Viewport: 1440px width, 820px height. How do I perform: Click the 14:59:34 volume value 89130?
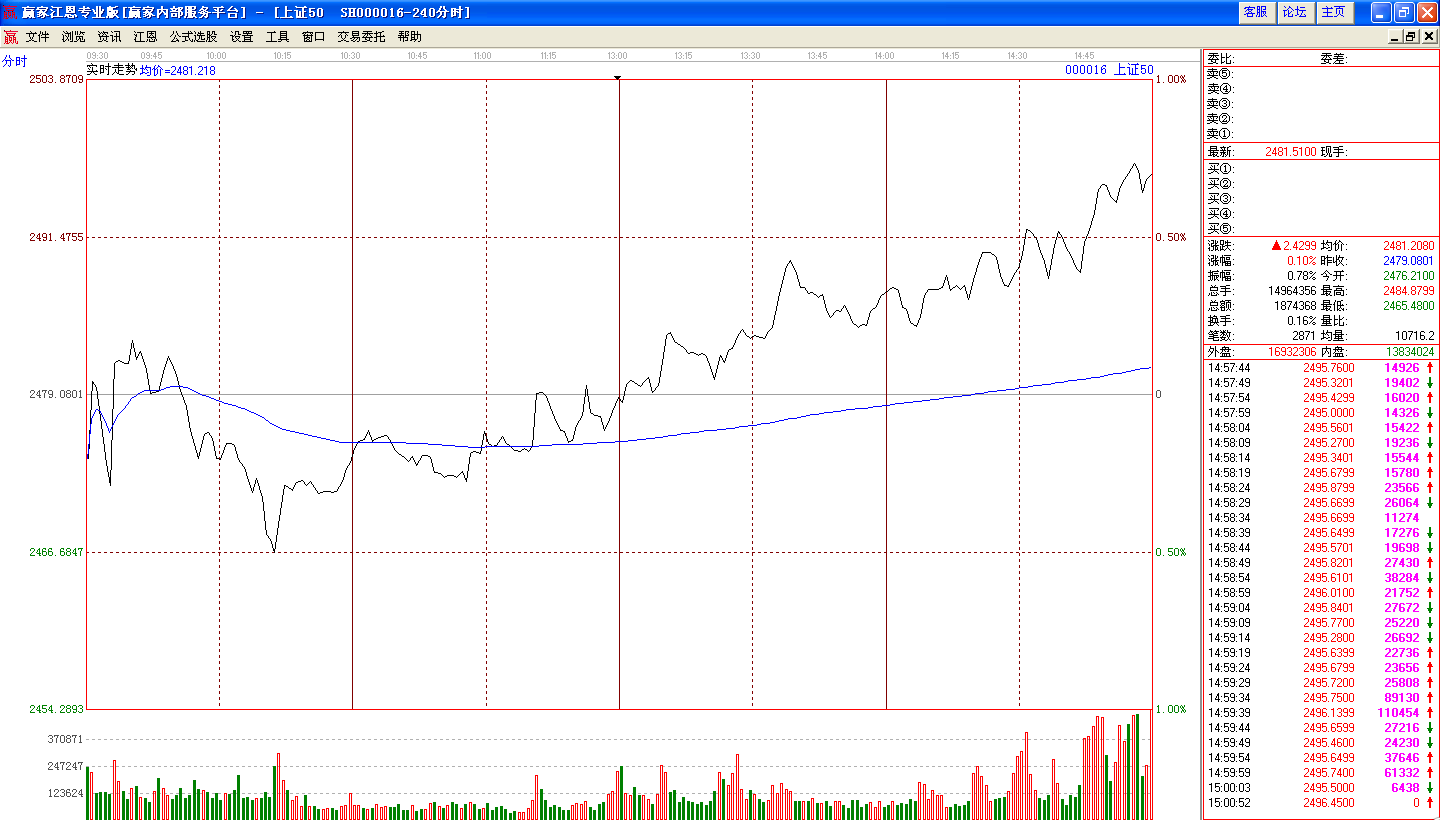[1402, 698]
